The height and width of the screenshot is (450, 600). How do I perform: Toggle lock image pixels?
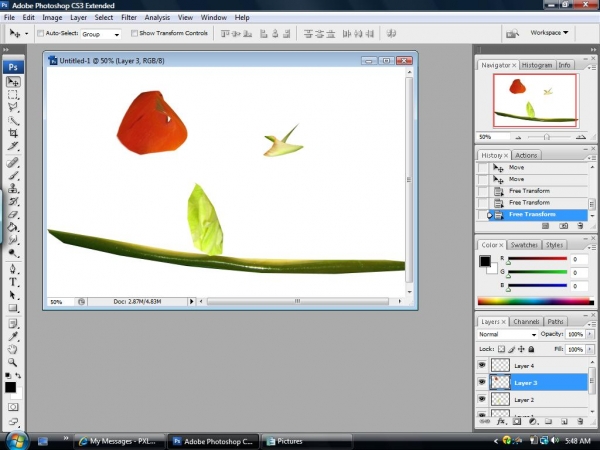(512, 349)
